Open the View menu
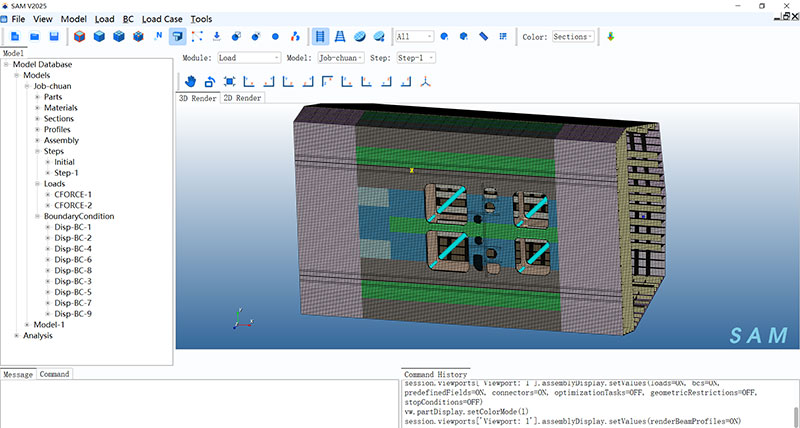 tap(43, 19)
